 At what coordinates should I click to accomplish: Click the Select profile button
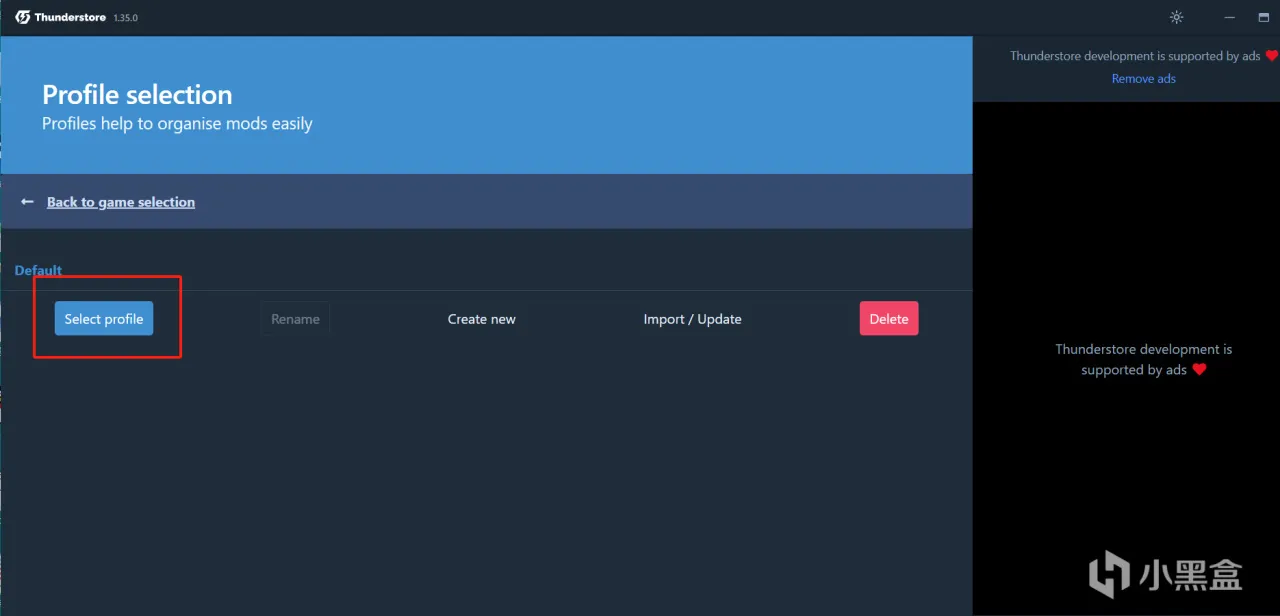click(x=104, y=319)
